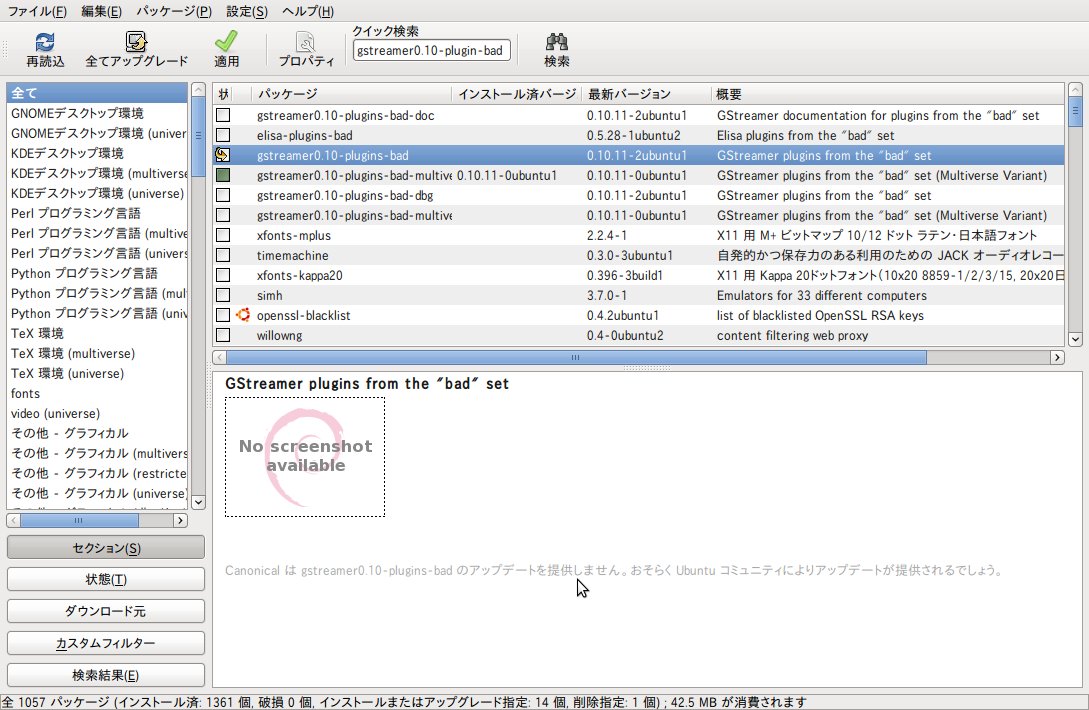The width and height of the screenshot is (1089, 710).
Task: Click the 状 status column header
Action: (x=223, y=94)
